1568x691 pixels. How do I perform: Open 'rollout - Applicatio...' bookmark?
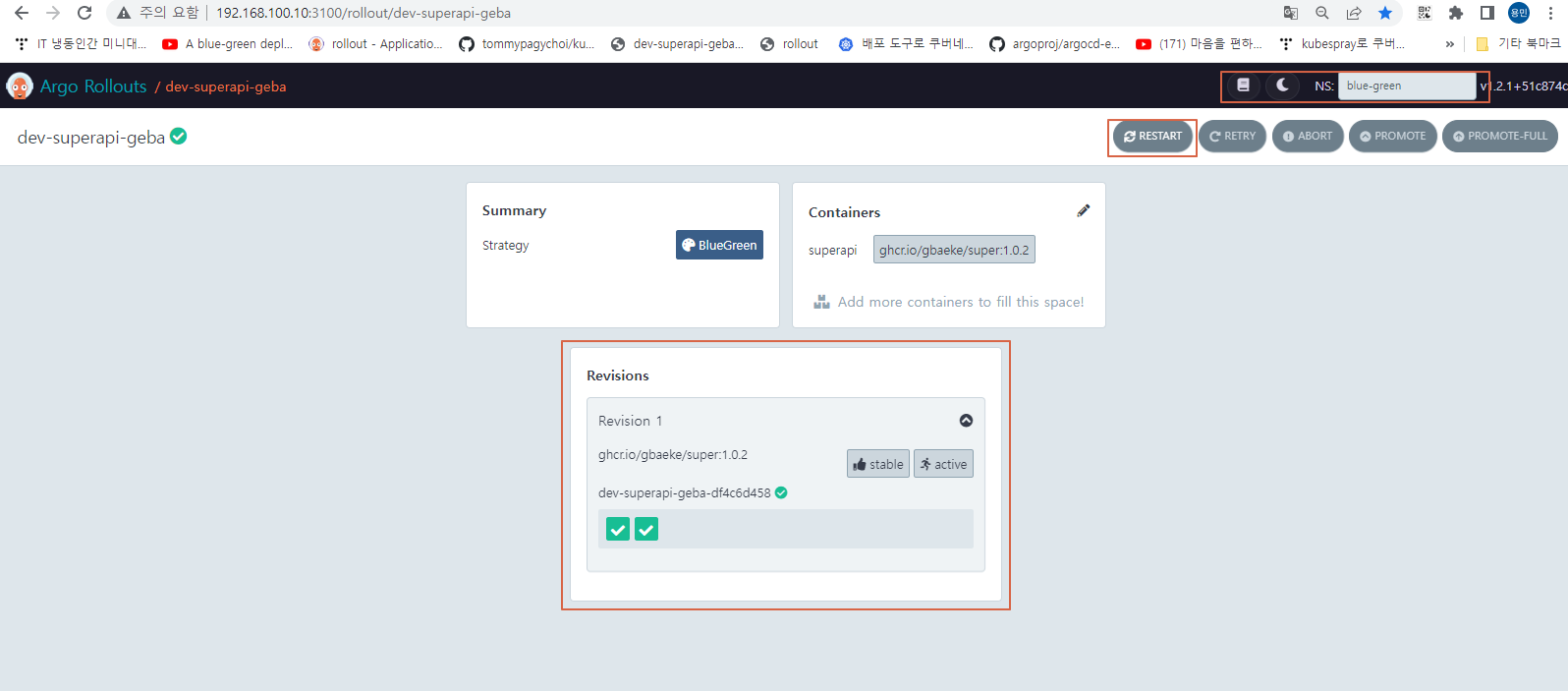click(x=375, y=44)
